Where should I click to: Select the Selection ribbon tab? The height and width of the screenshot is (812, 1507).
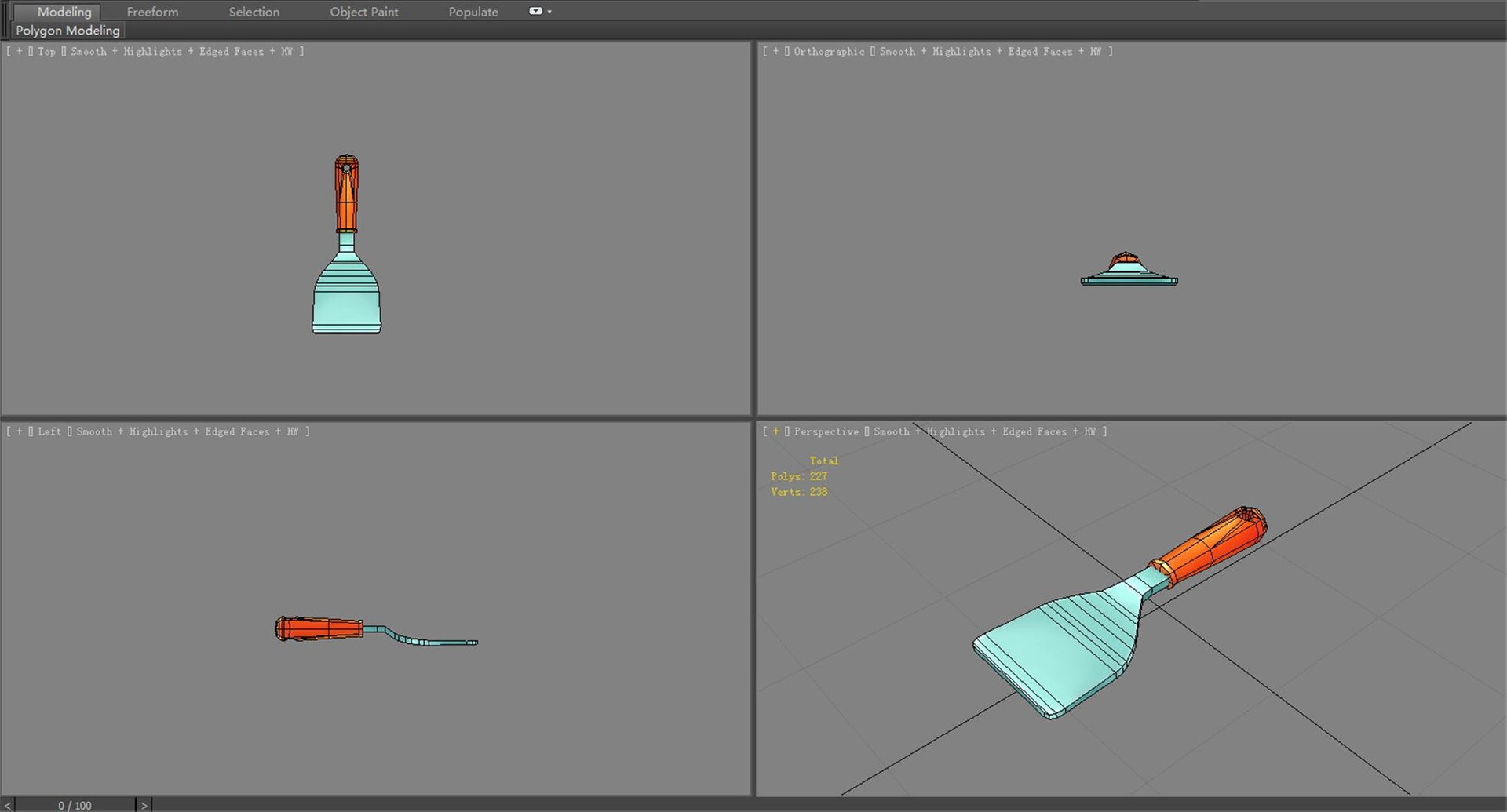254,12
